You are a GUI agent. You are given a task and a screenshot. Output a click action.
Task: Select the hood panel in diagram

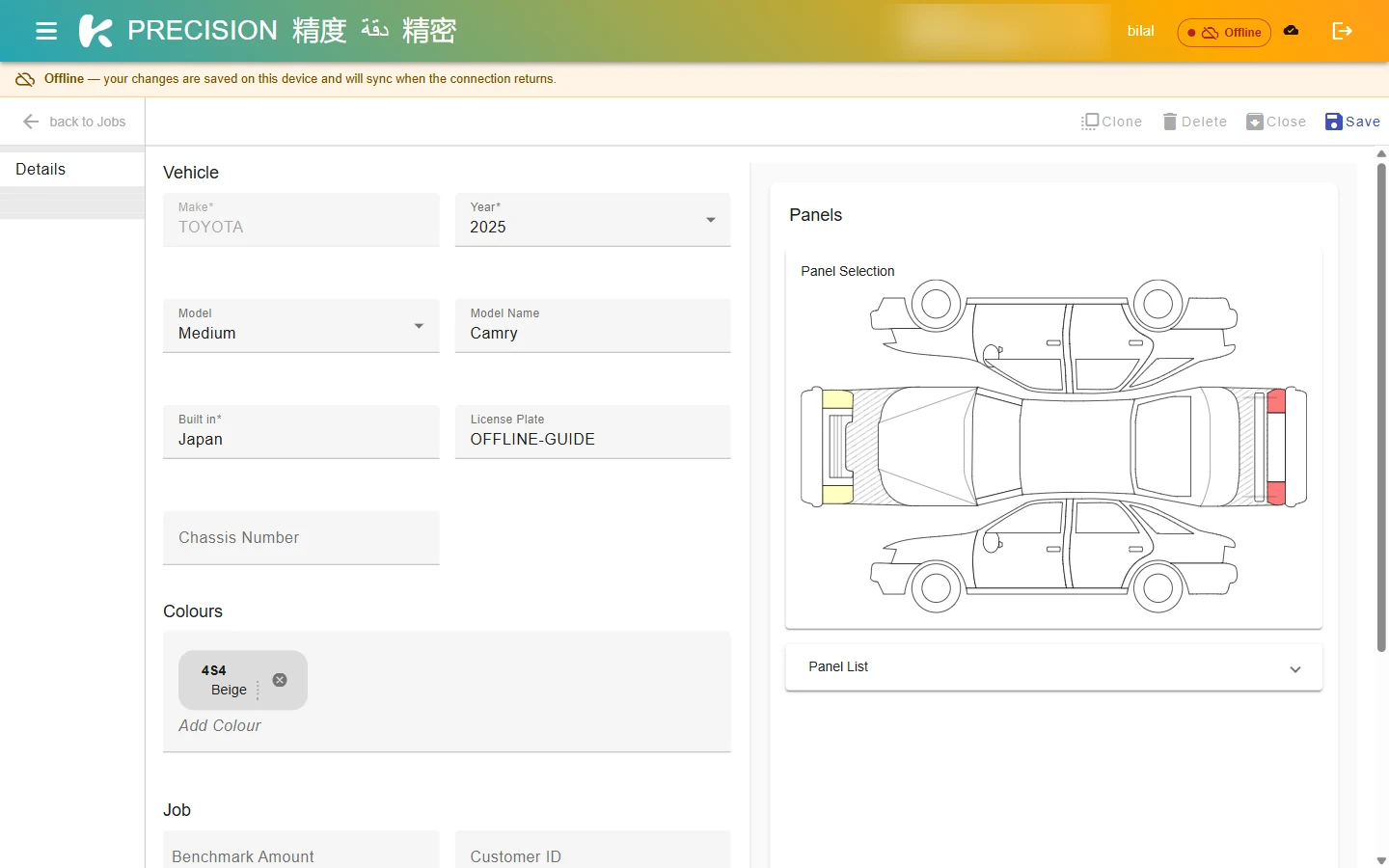(925, 447)
